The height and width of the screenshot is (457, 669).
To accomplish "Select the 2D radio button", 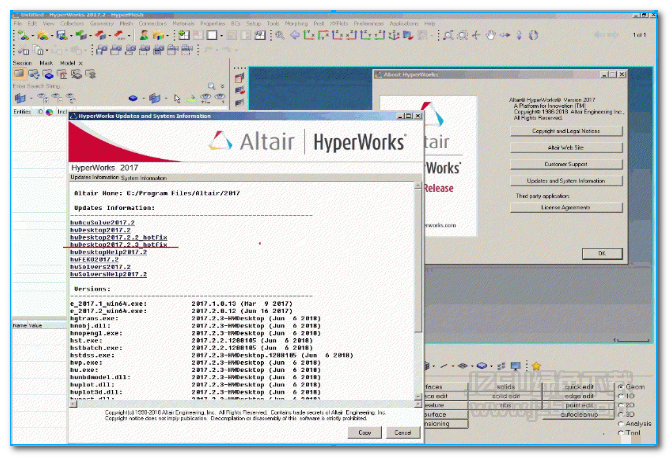I will click(621, 405).
